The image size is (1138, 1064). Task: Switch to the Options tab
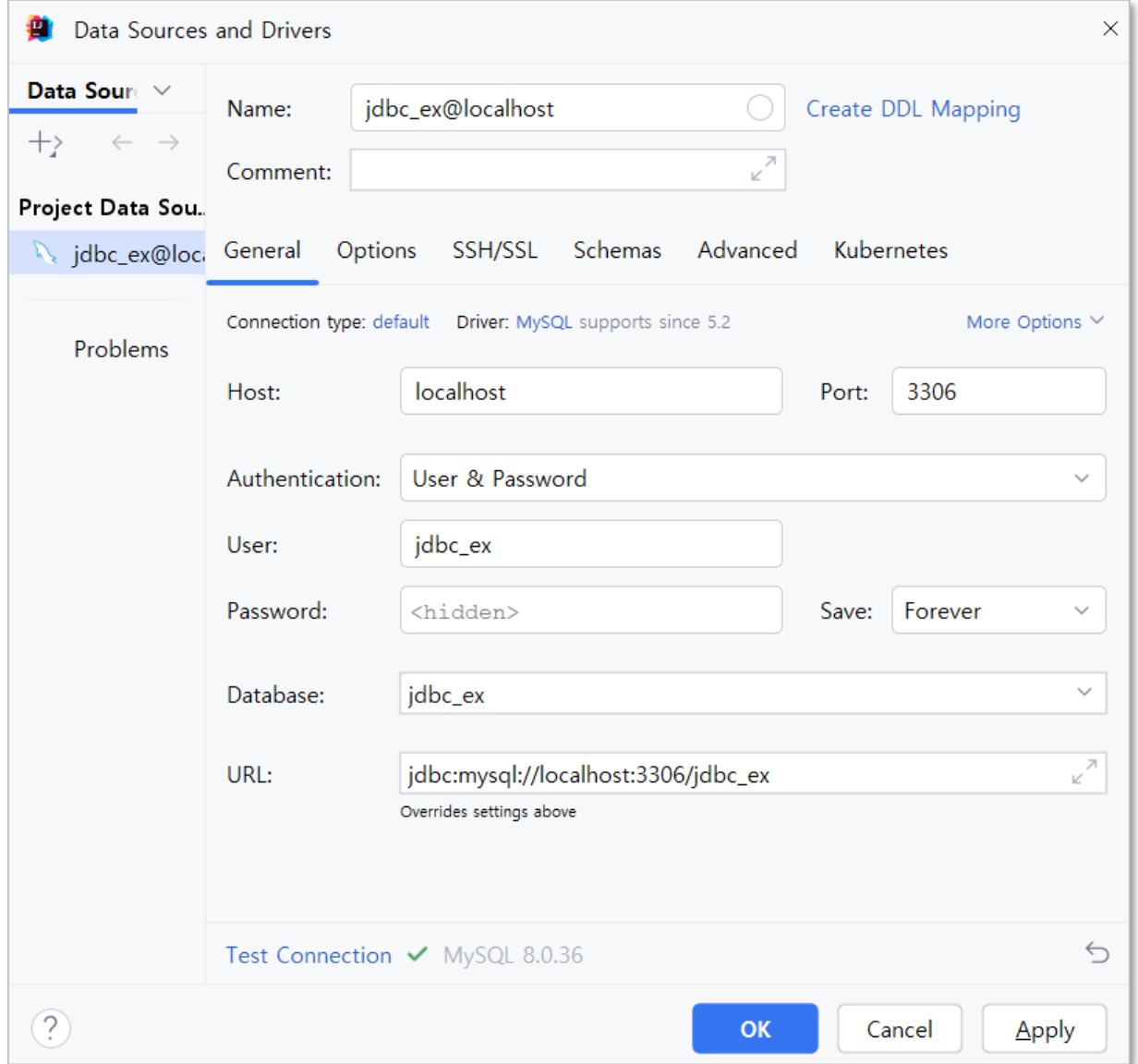pos(376,250)
